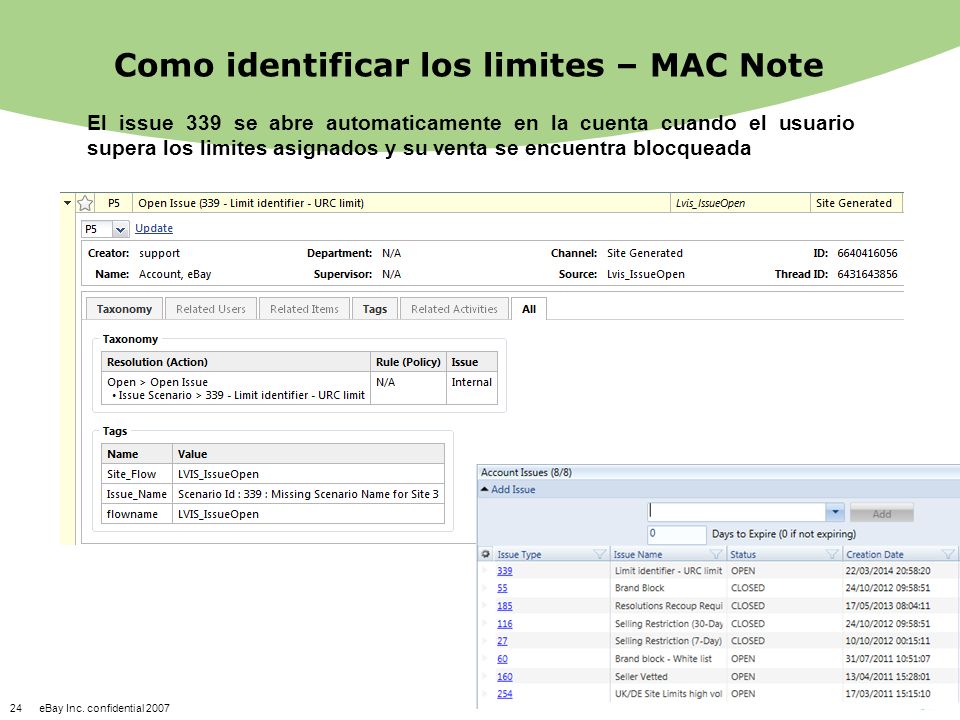Select the "Selling Restriction (7-Day)" cell
This screenshot has height=720, width=960.
point(668,641)
